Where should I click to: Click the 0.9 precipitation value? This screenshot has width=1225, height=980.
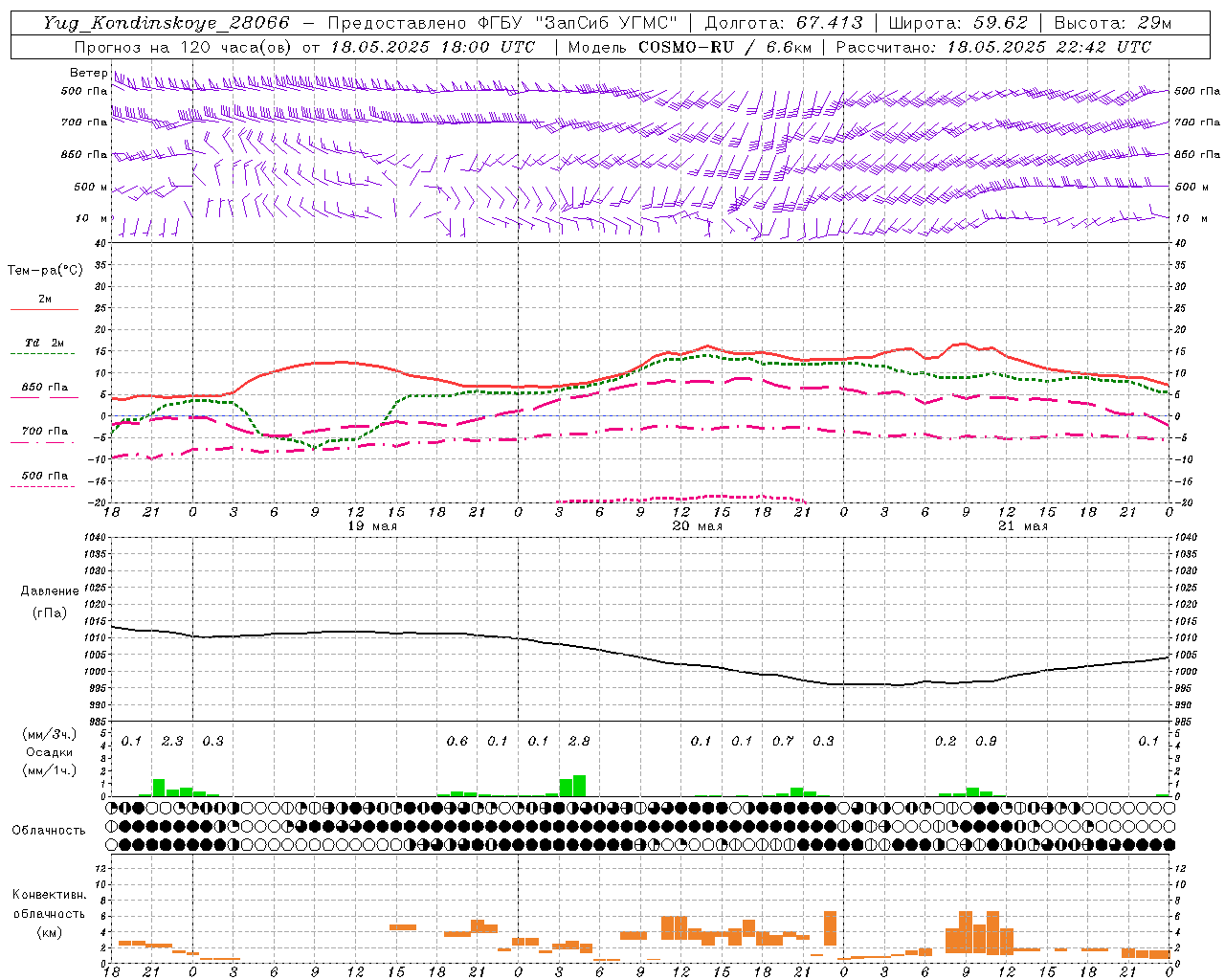point(986,742)
